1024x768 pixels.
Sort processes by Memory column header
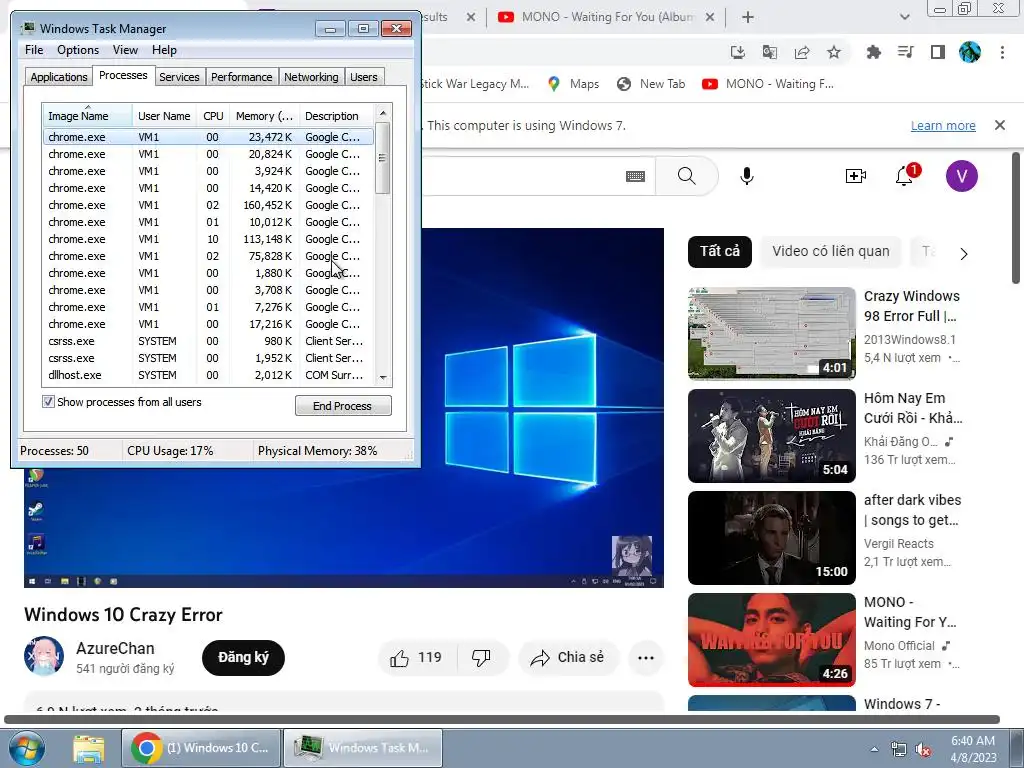[x=264, y=116]
